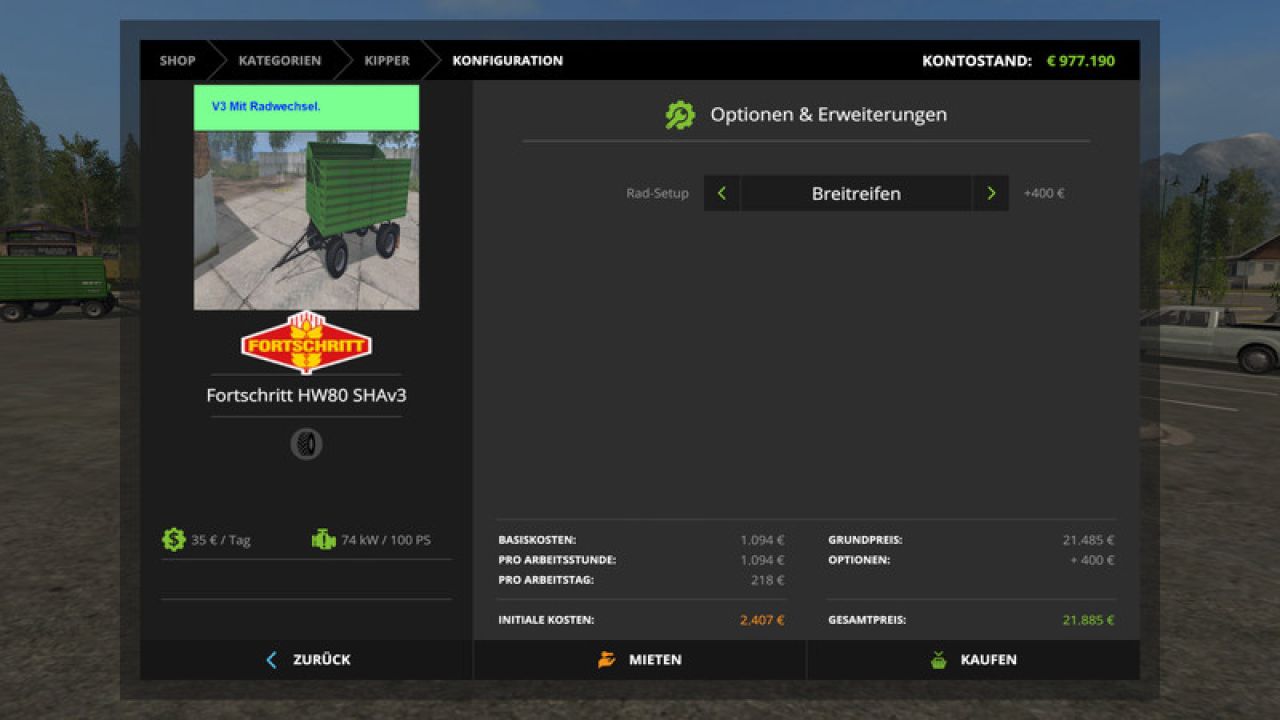This screenshot has width=1280, height=720.
Task: Click the green dollar daily cost icon
Action: pos(174,540)
